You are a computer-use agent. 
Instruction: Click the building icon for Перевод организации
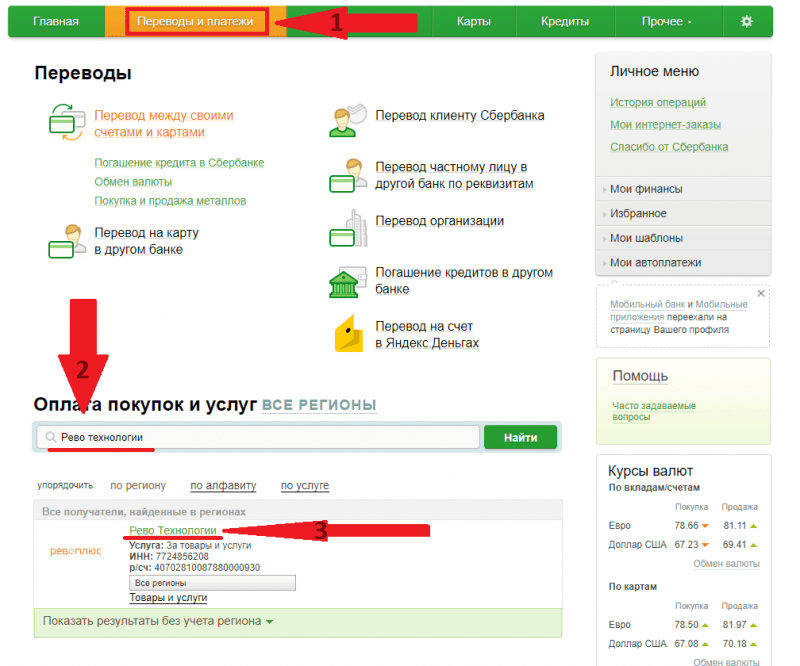click(348, 228)
